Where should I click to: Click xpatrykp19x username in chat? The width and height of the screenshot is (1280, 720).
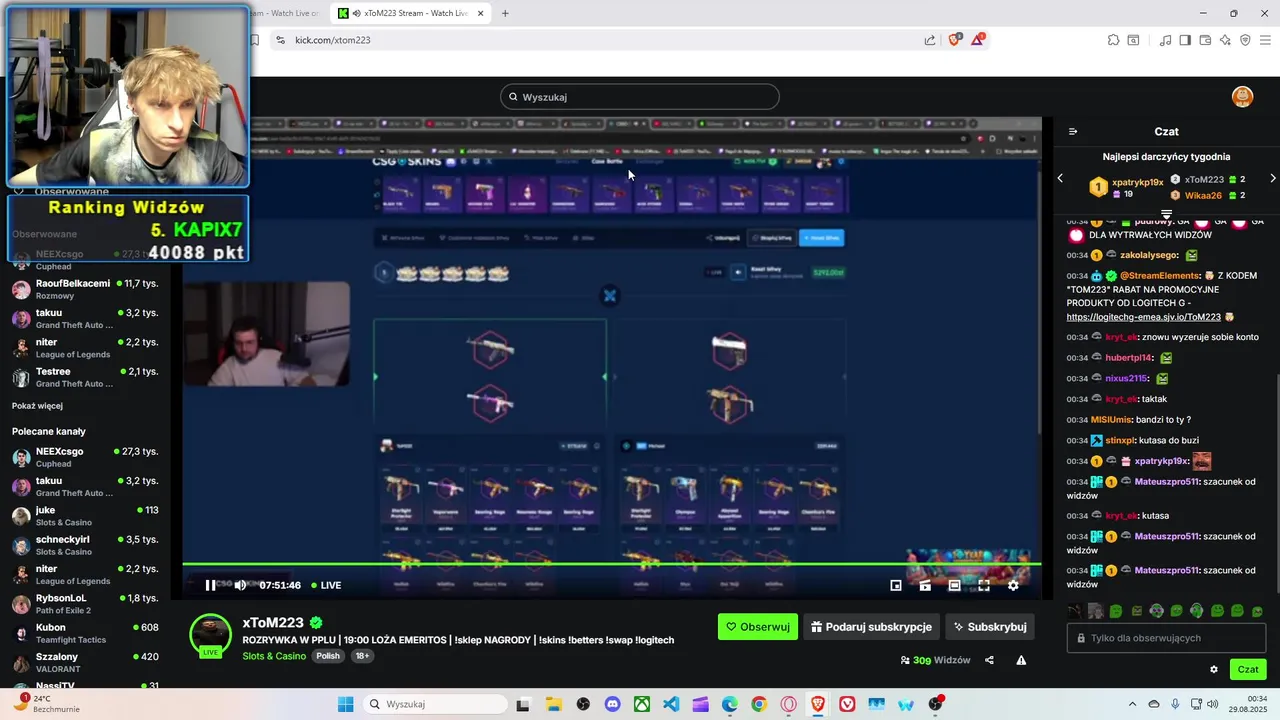pos(1161,461)
